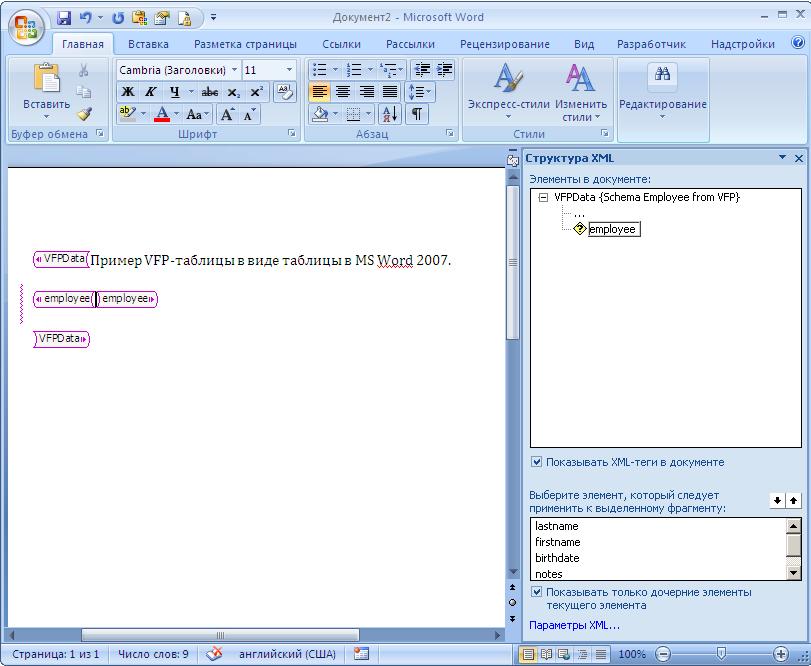Switch to Draft view
The width and height of the screenshot is (811, 666).
pos(600,654)
